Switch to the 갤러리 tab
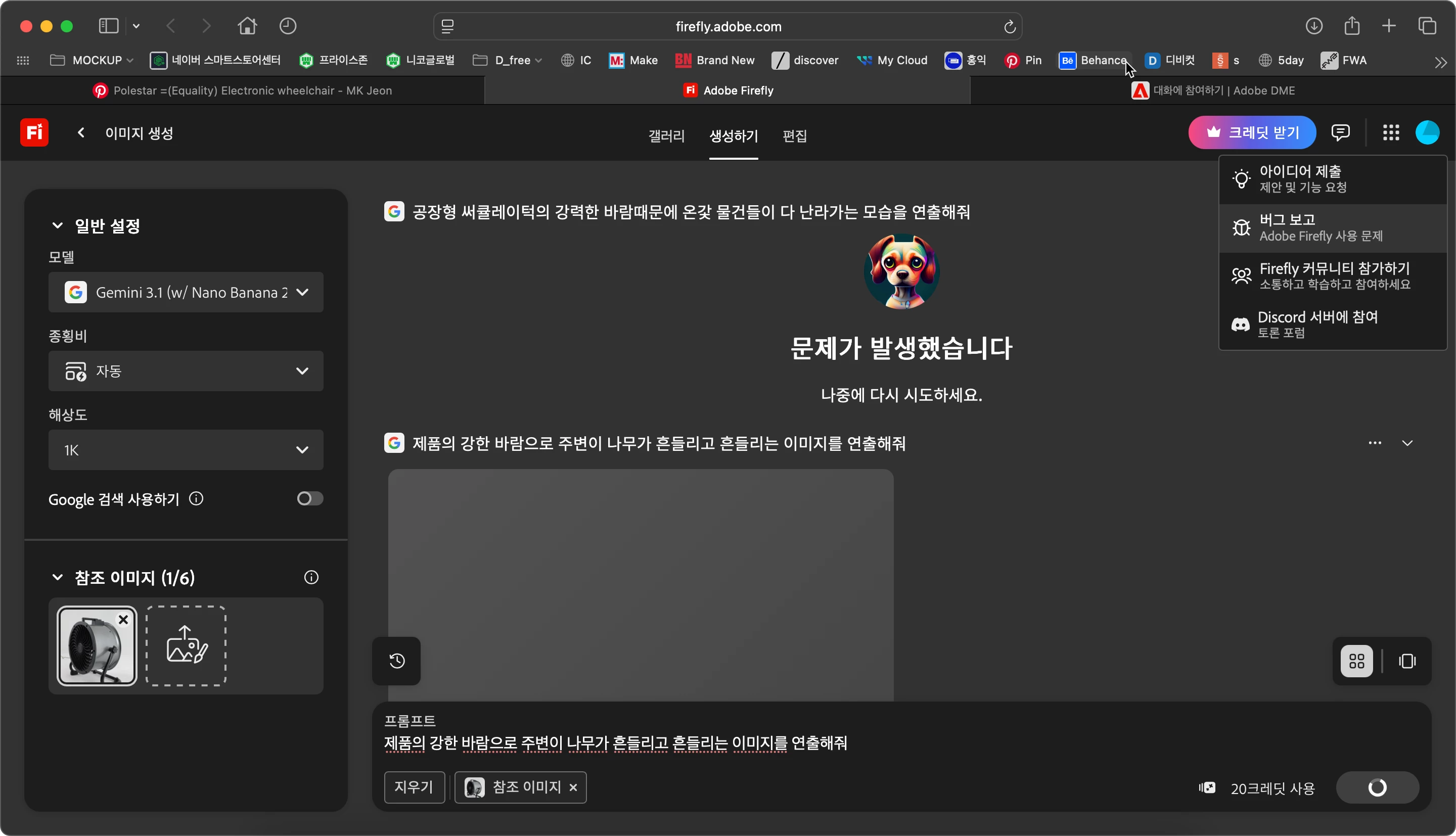The image size is (1456, 836). tap(666, 136)
